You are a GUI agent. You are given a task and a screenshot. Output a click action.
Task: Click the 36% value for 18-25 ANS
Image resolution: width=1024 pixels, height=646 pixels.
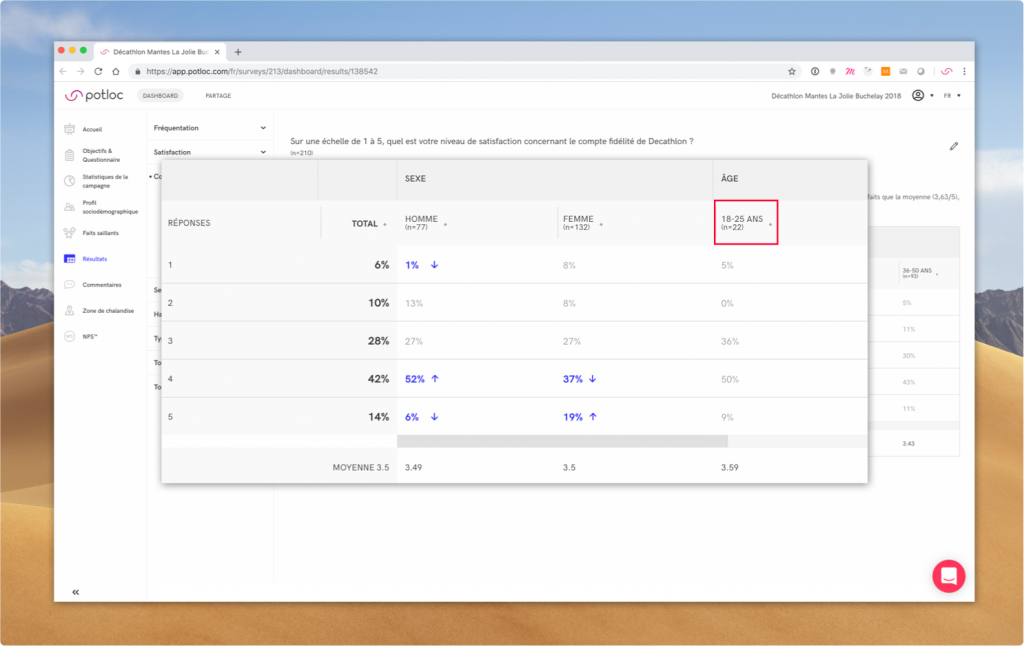729,341
